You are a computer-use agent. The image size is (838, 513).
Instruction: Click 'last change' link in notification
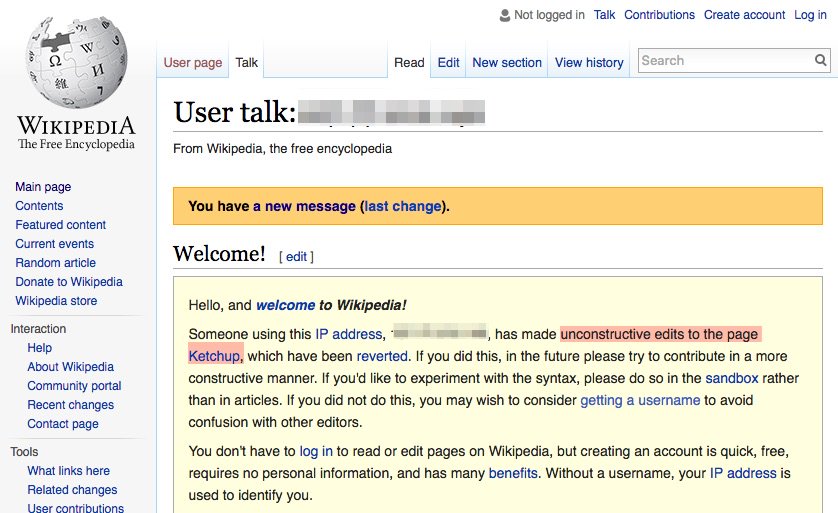pyautogui.click(x=403, y=206)
